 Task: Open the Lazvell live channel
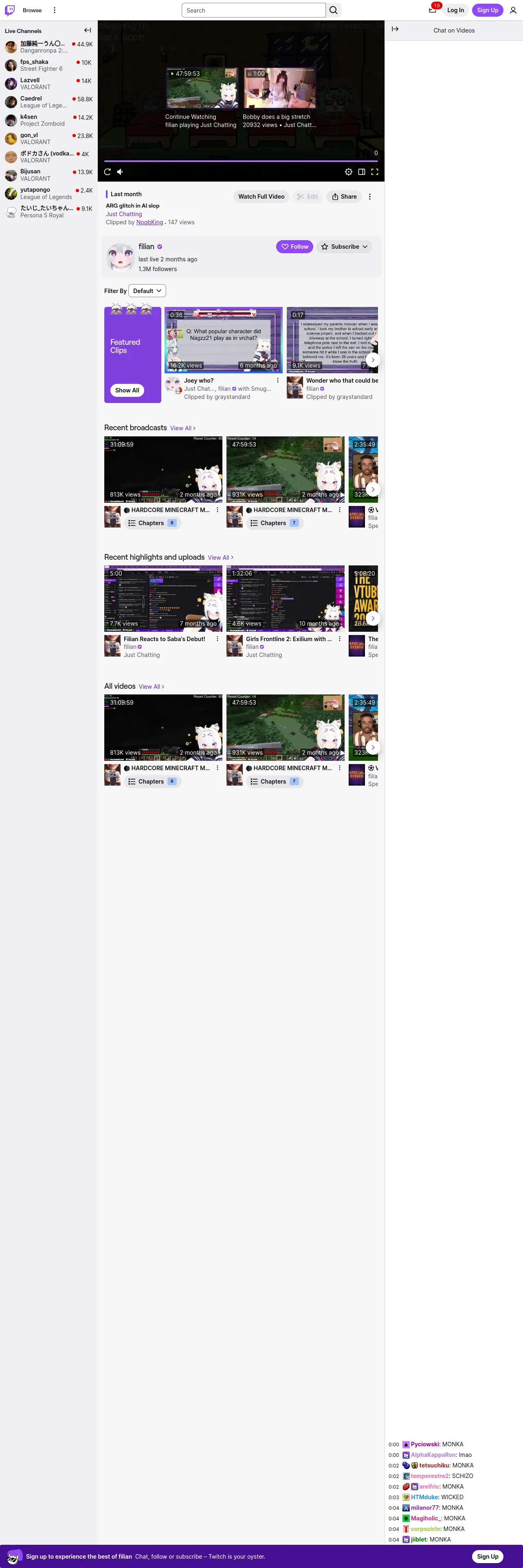(49, 83)
